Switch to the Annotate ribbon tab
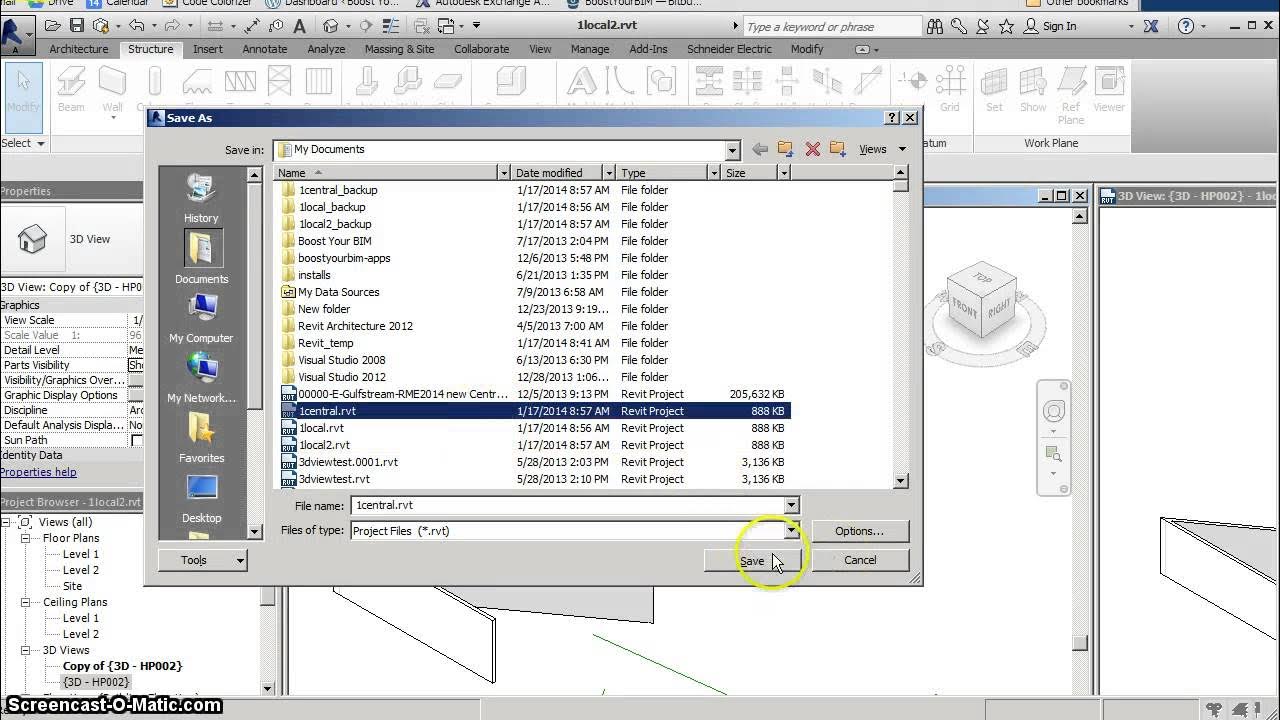The height and width of the screenshot is (720, 1280). (x=265, y=49)
